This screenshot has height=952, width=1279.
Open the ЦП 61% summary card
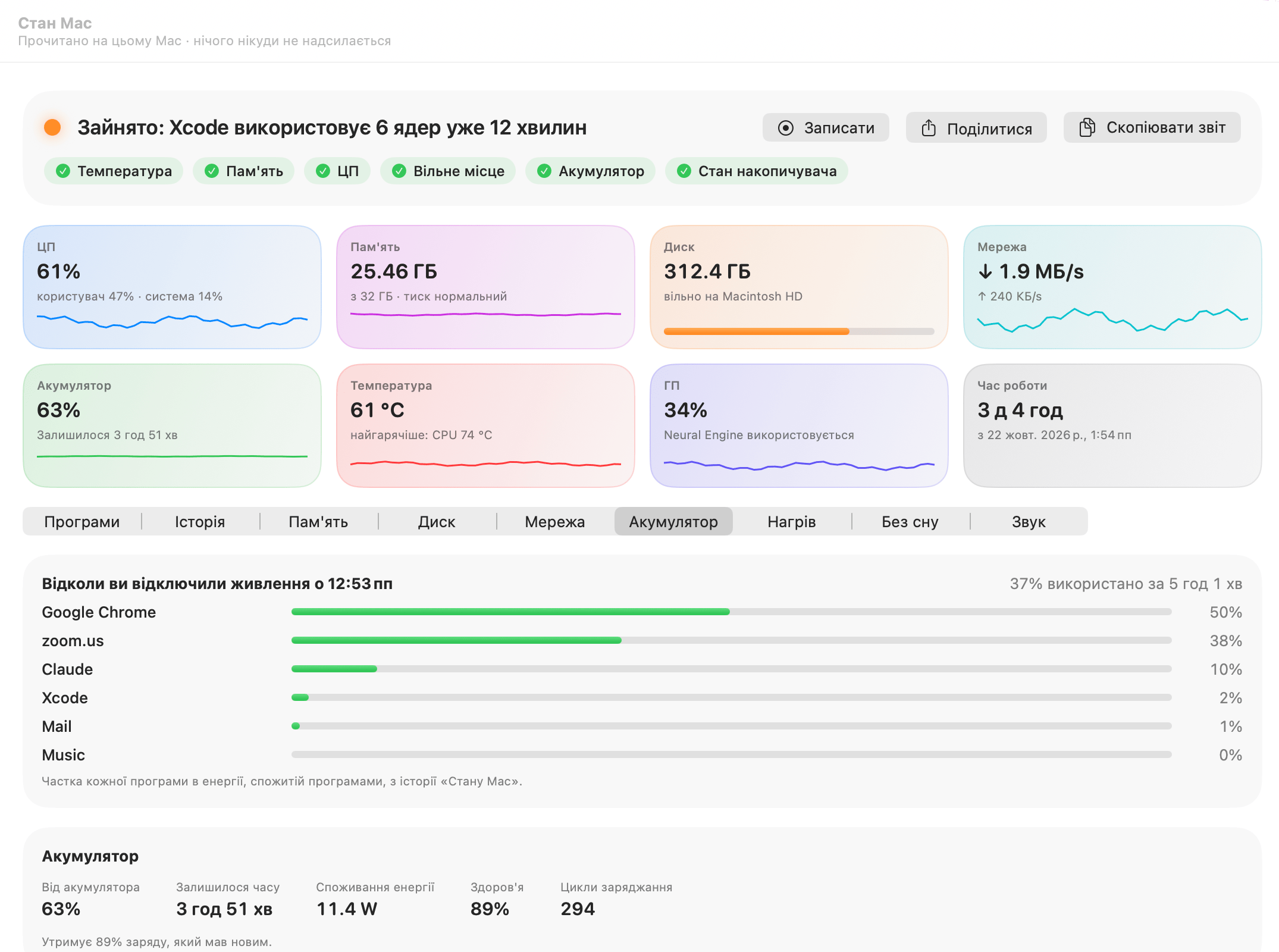coord(172,287)
